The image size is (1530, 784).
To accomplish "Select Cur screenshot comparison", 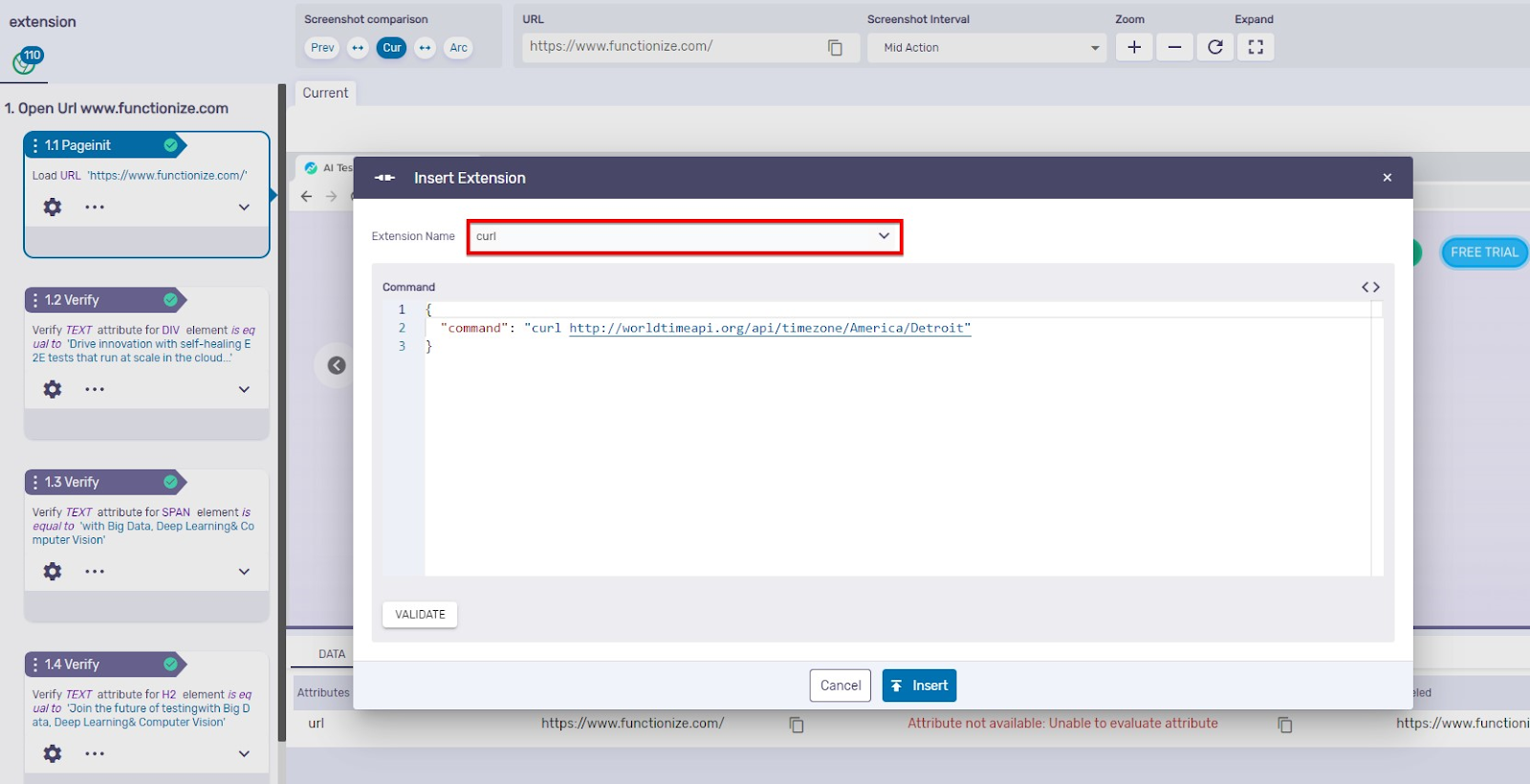I will pos(392,48).
